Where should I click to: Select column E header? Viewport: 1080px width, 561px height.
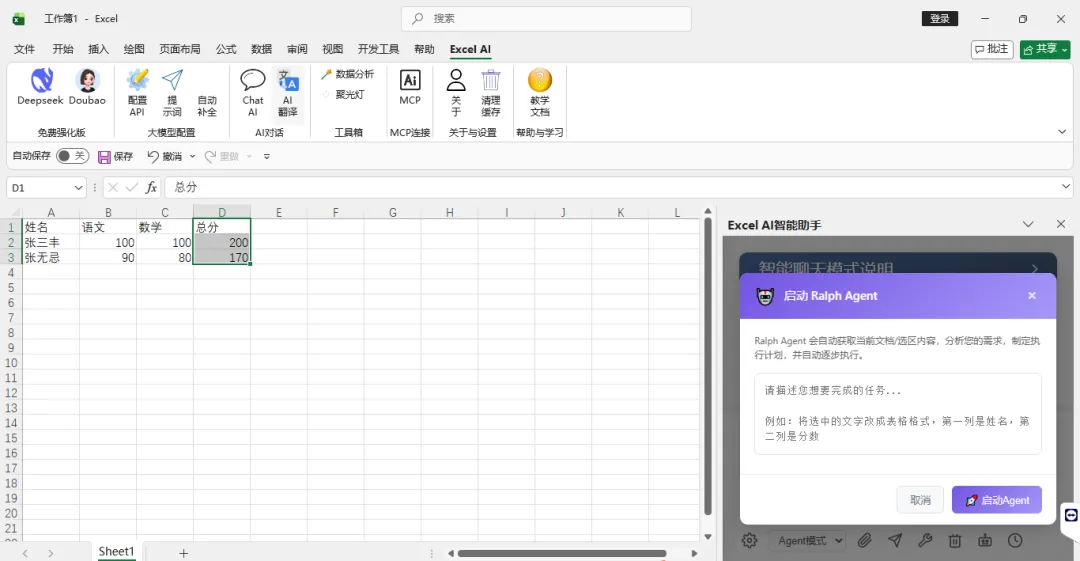click(x=279, y=212)
